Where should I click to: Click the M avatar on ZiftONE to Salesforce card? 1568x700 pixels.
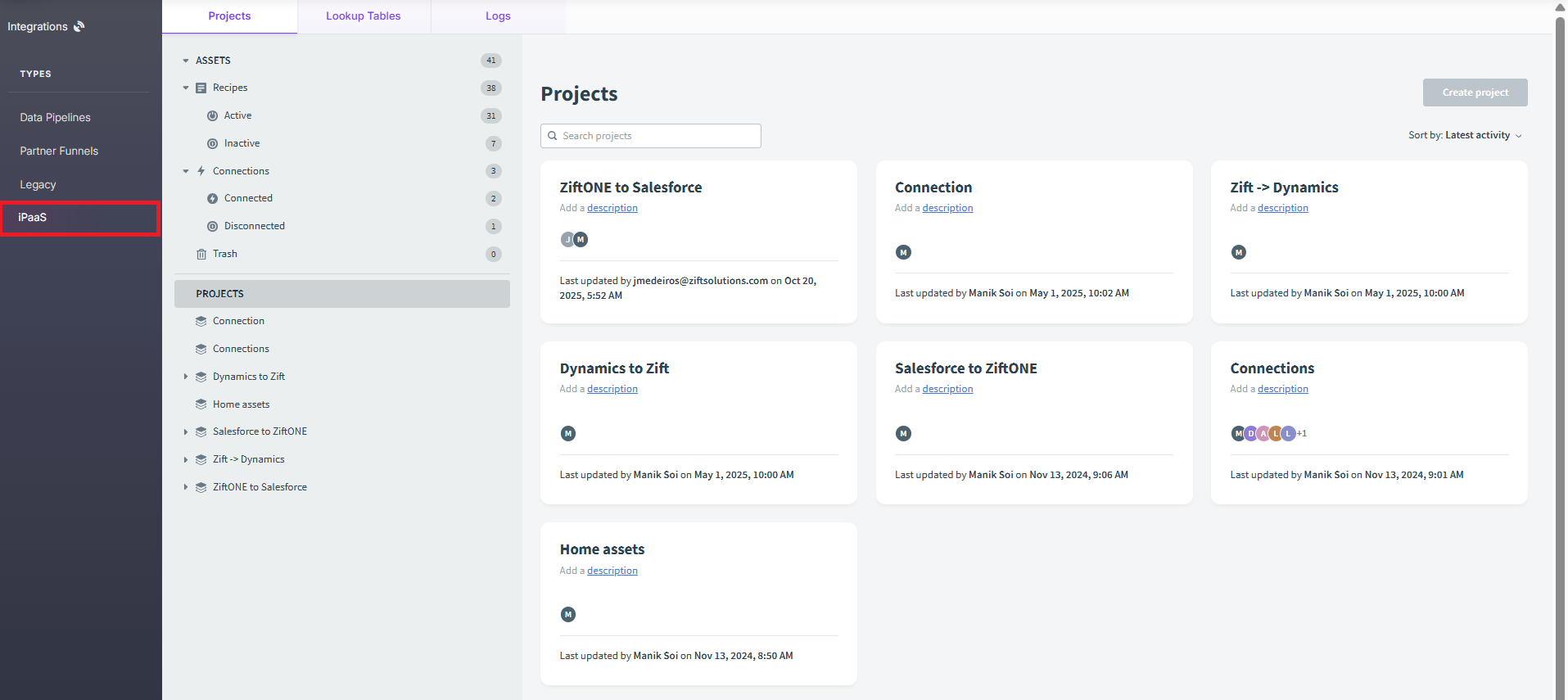click(581, 239)
